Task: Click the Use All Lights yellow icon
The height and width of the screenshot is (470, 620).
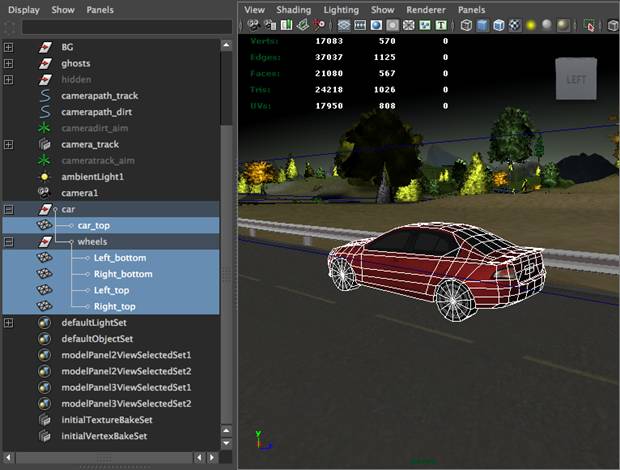Action: (531, 25)
